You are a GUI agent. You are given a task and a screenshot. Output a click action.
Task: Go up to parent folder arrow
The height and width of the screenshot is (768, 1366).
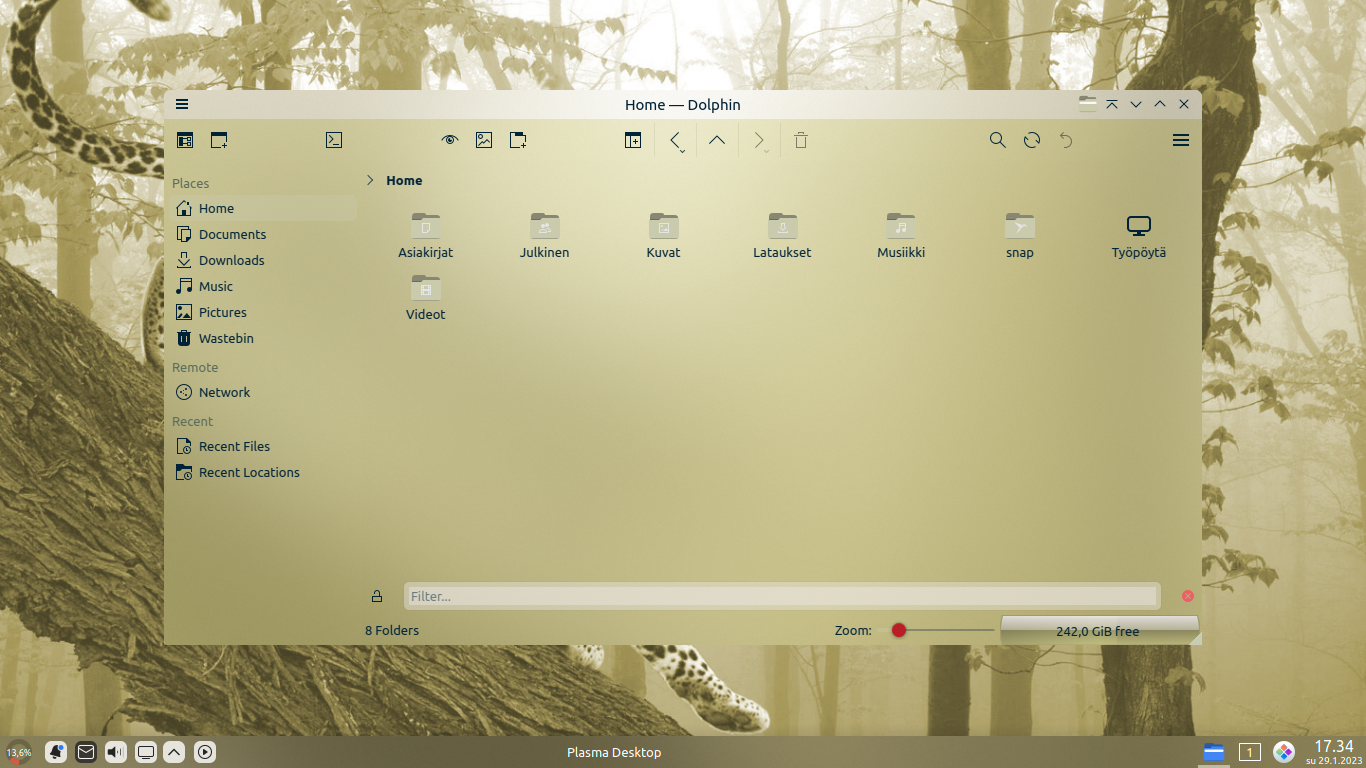717,140
